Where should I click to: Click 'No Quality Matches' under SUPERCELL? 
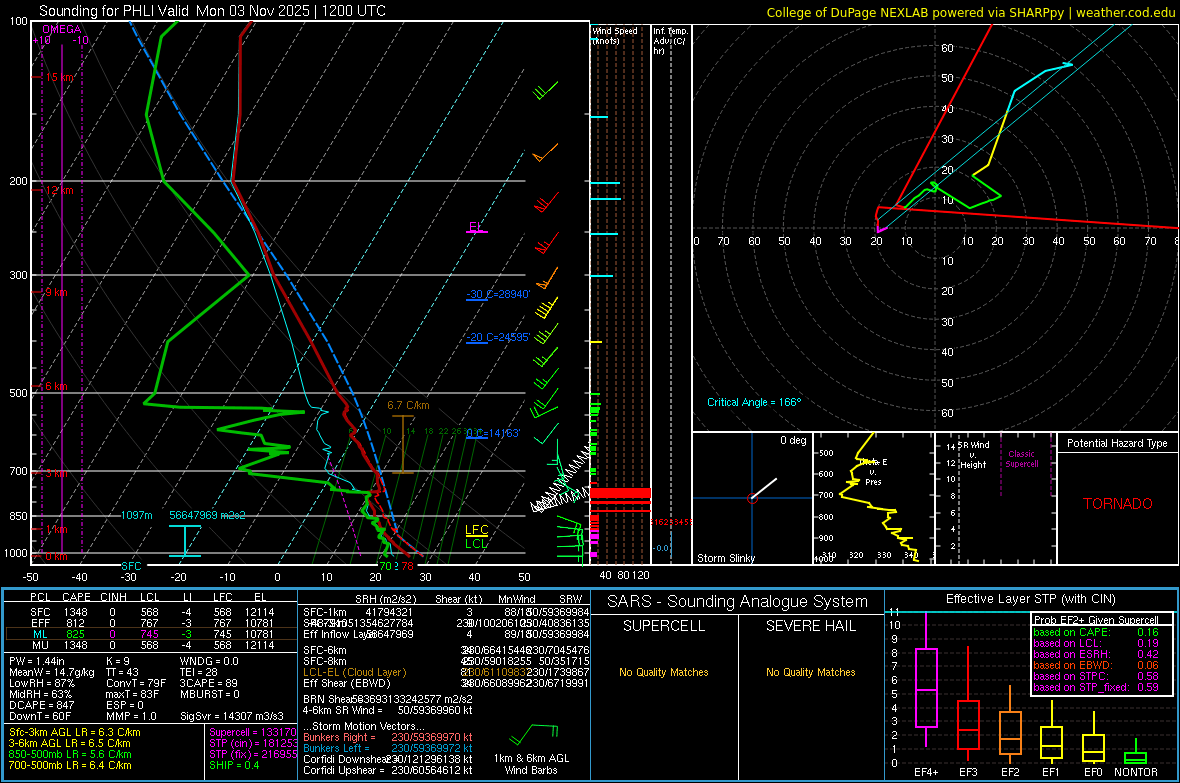[664, 672]
